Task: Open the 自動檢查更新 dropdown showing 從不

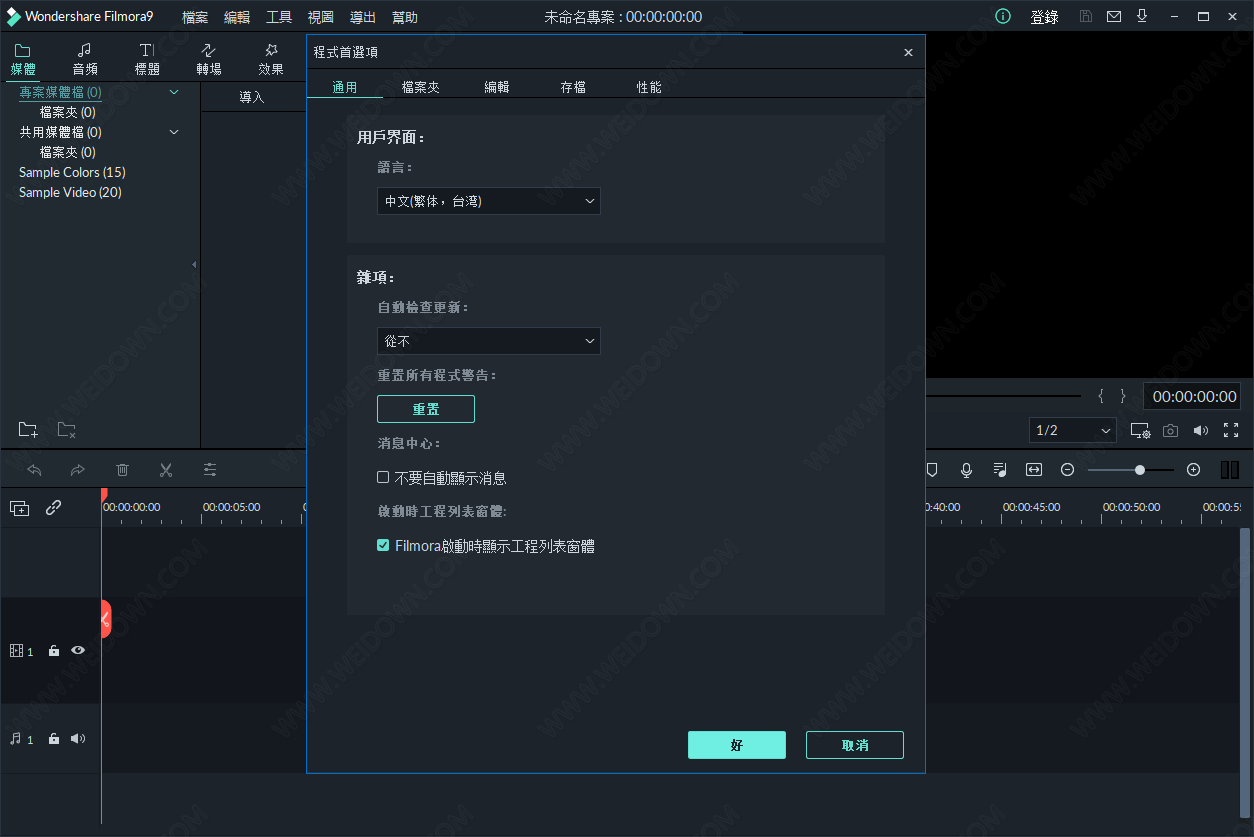Action: [x=489, y=341]
